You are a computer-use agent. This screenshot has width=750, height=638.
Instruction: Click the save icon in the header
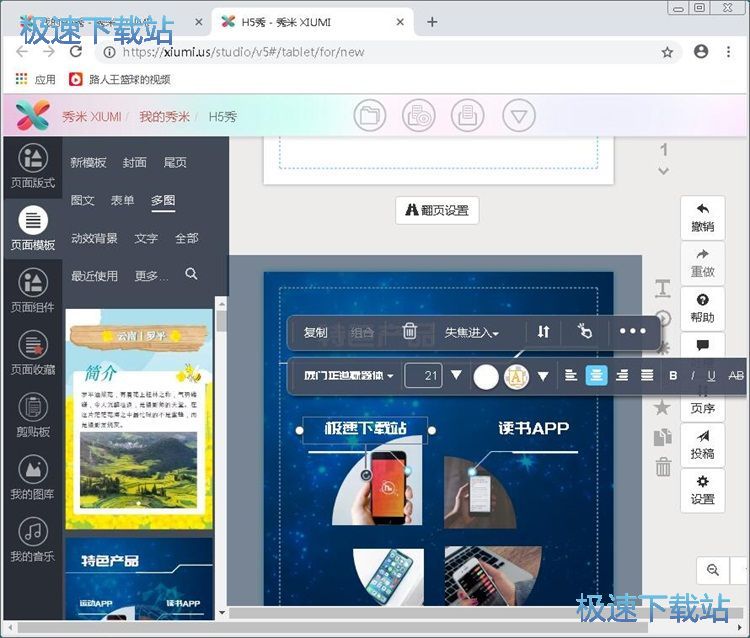468,116
